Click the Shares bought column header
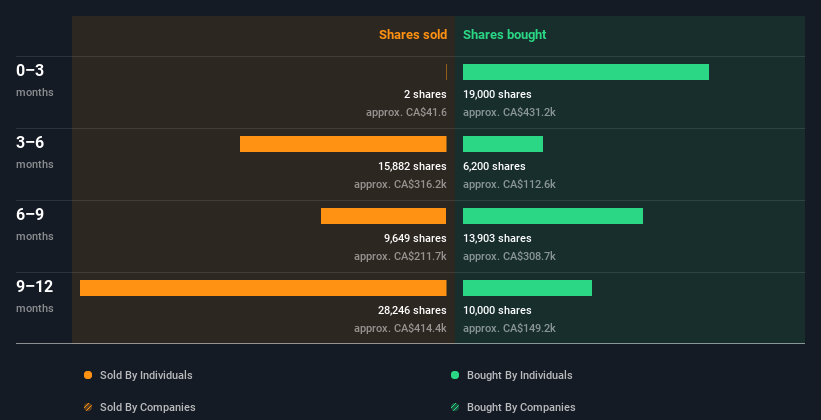821x420 pixels. coord(504,35)
